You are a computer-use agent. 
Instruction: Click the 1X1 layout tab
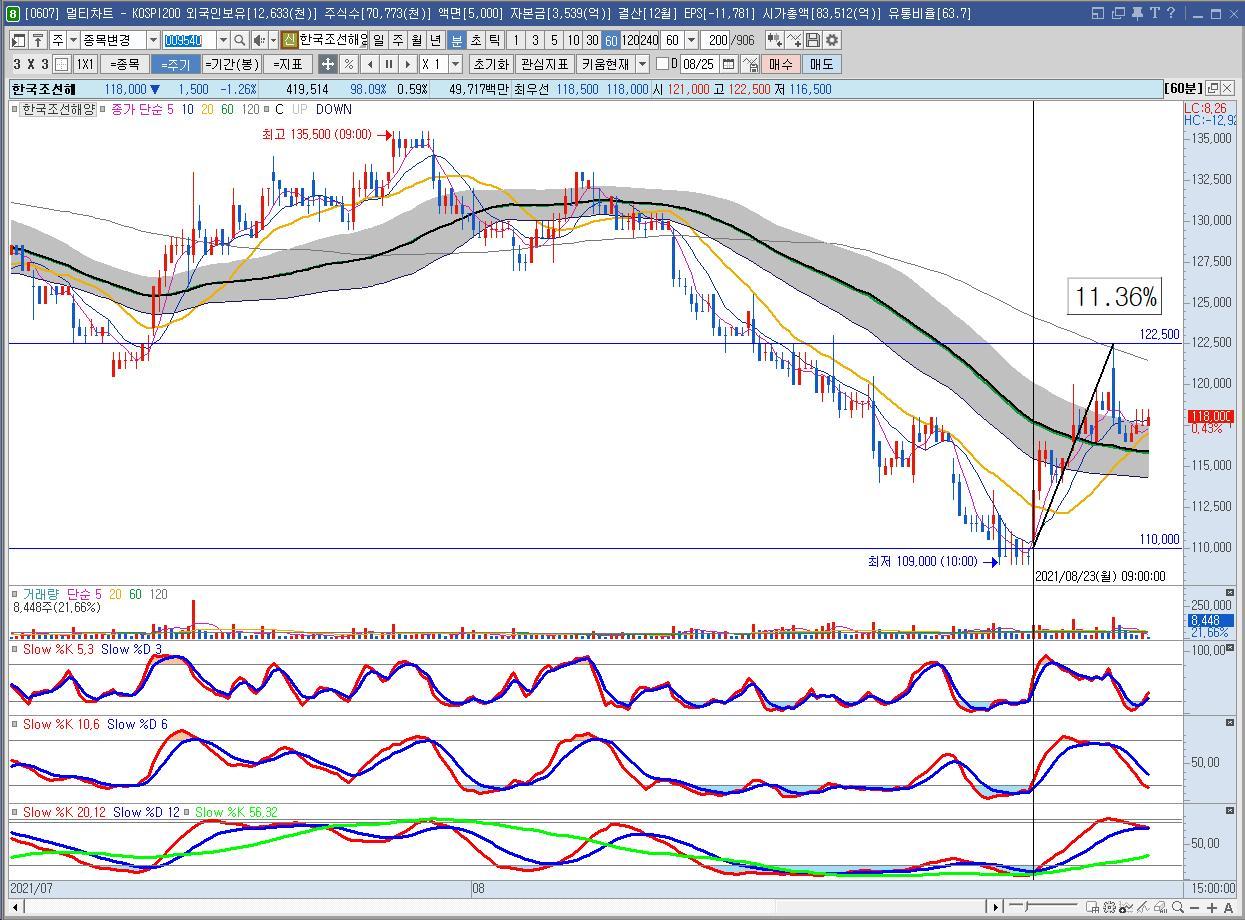point(84,64)
